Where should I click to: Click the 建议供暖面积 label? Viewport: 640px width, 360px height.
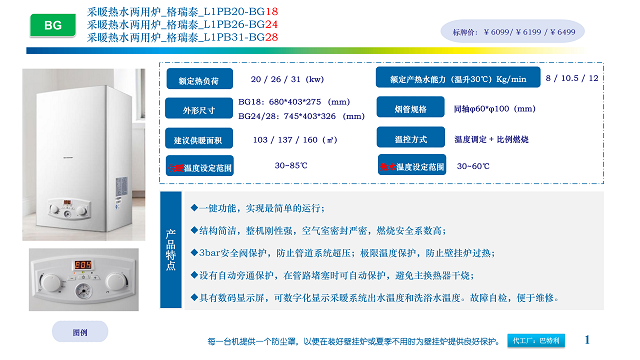click(x=199, y=139)
